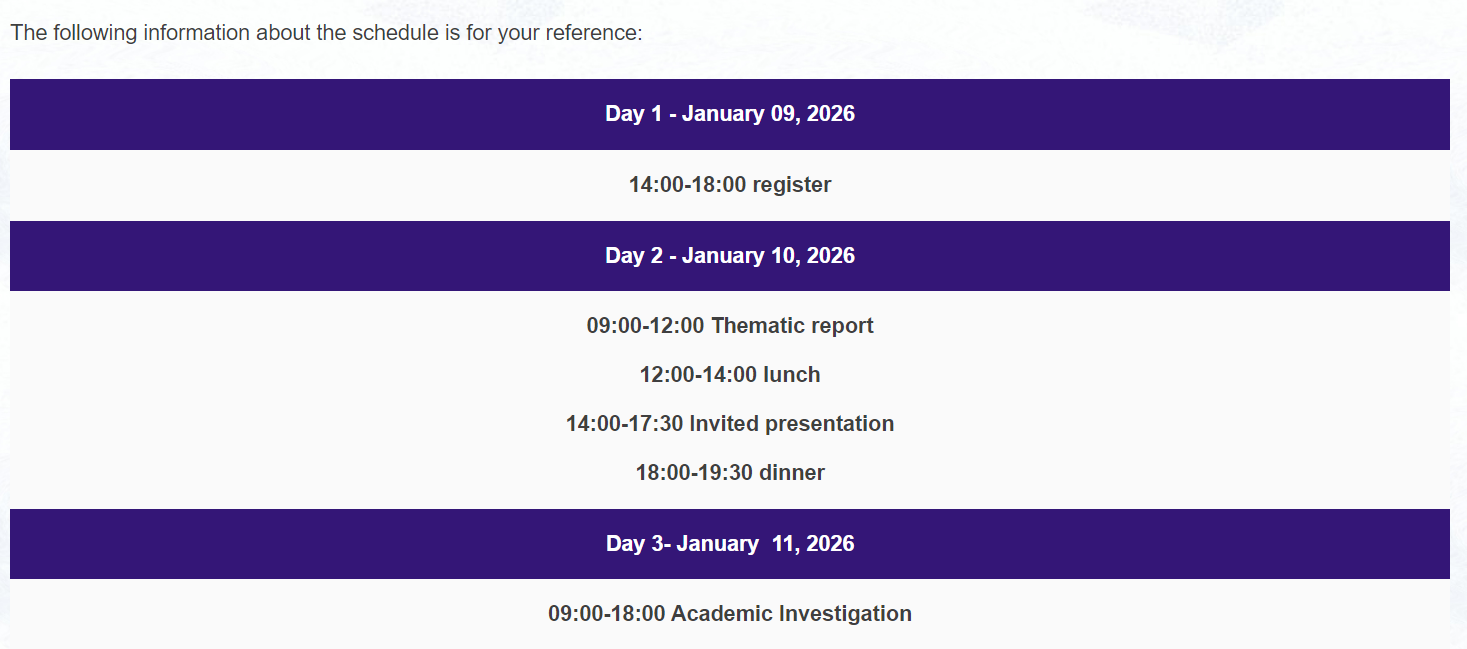Select the 14:00-18:00 time before register

pyautogui.click(x=688, y=185)
